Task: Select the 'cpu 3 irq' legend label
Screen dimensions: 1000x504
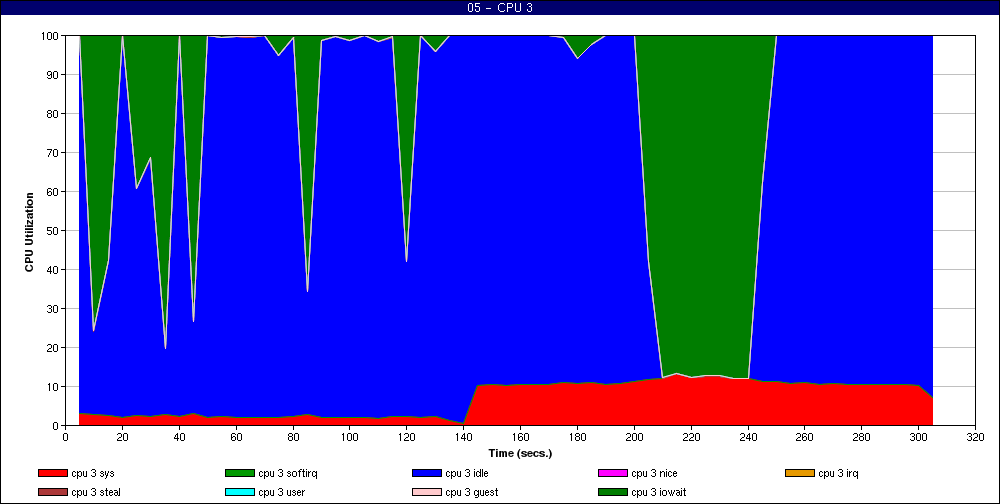Action: click(839, 473)
